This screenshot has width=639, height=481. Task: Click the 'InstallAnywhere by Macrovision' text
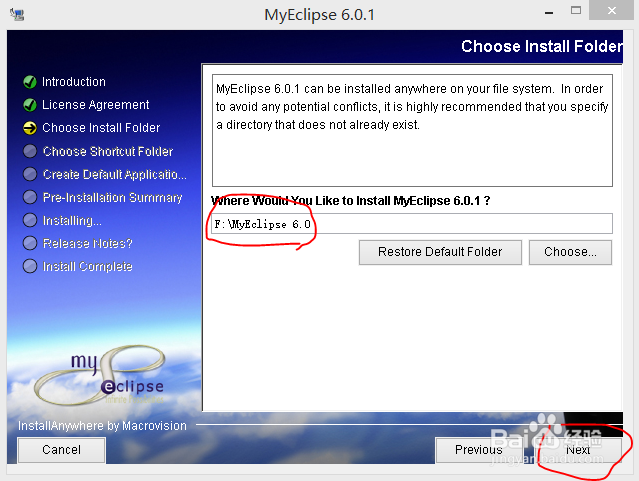tap(102, 426)
